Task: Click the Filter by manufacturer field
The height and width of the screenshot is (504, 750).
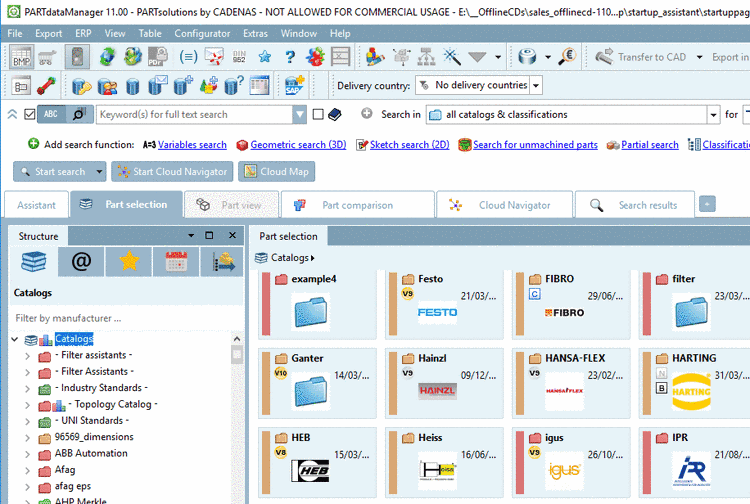Action: (x=125, y=318)
